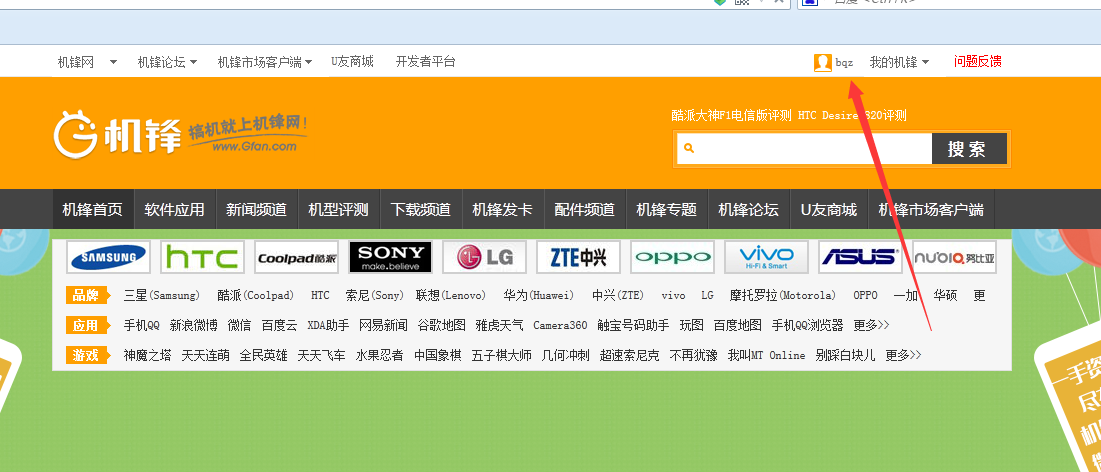
Task: Expand 更多>> in the games row
Action: [904, 355]
